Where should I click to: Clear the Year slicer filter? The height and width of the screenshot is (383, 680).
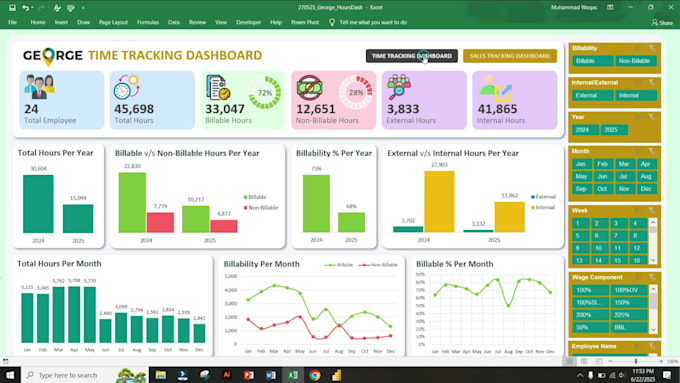pos(652,117)
